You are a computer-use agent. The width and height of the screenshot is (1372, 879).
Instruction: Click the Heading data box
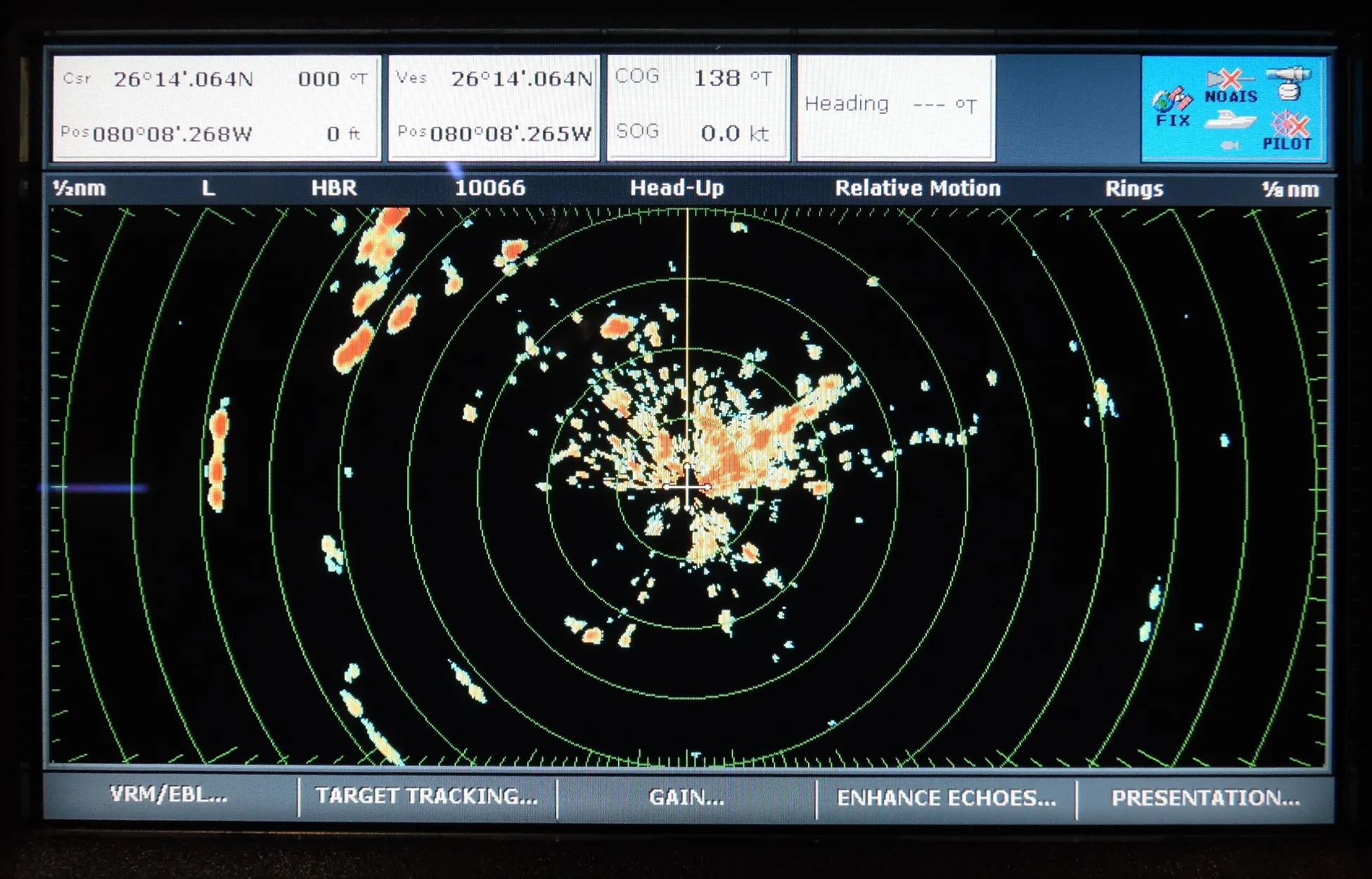coord(896,108)
